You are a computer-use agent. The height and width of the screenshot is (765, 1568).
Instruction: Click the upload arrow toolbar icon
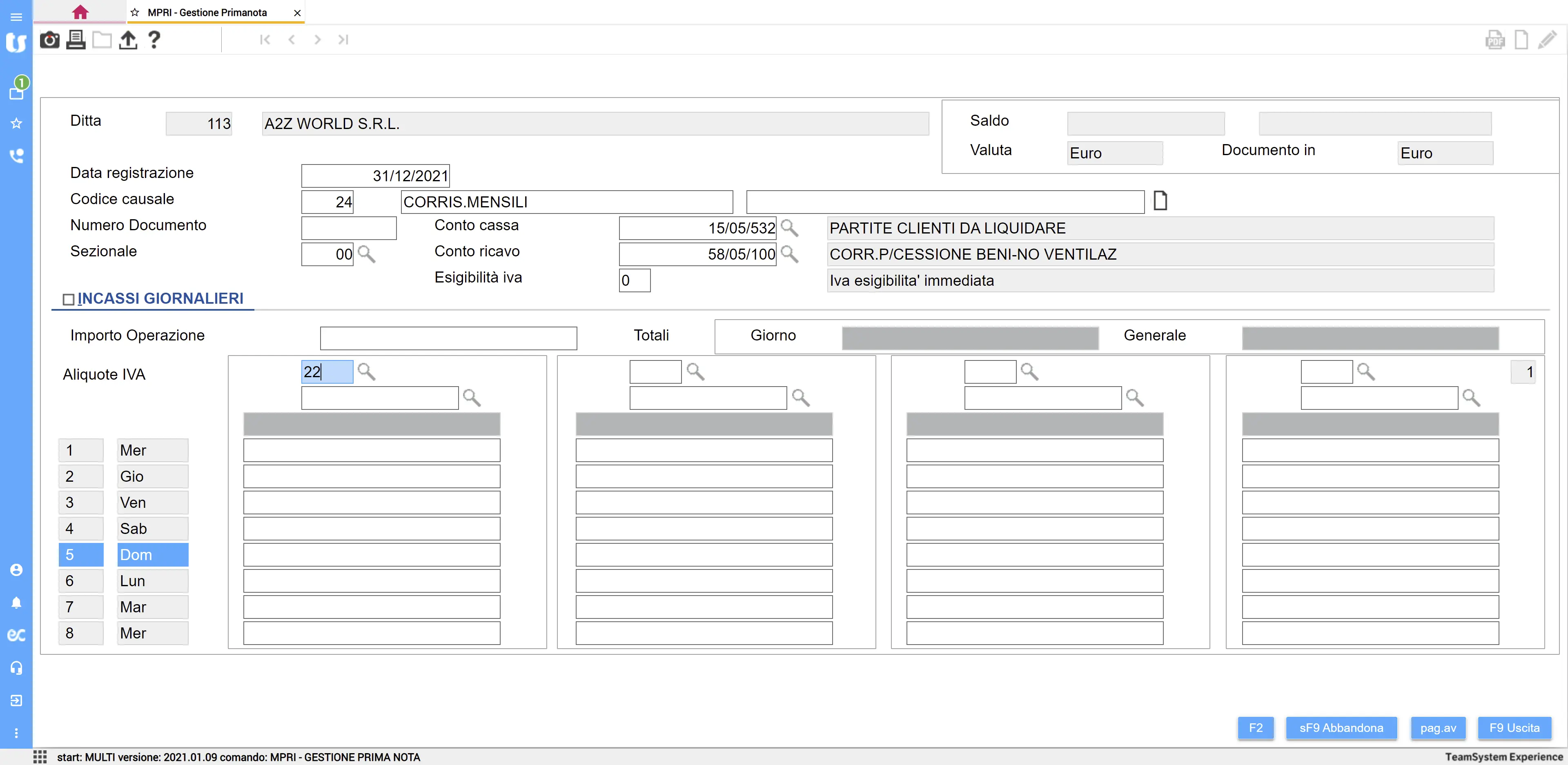click(128, 40)
